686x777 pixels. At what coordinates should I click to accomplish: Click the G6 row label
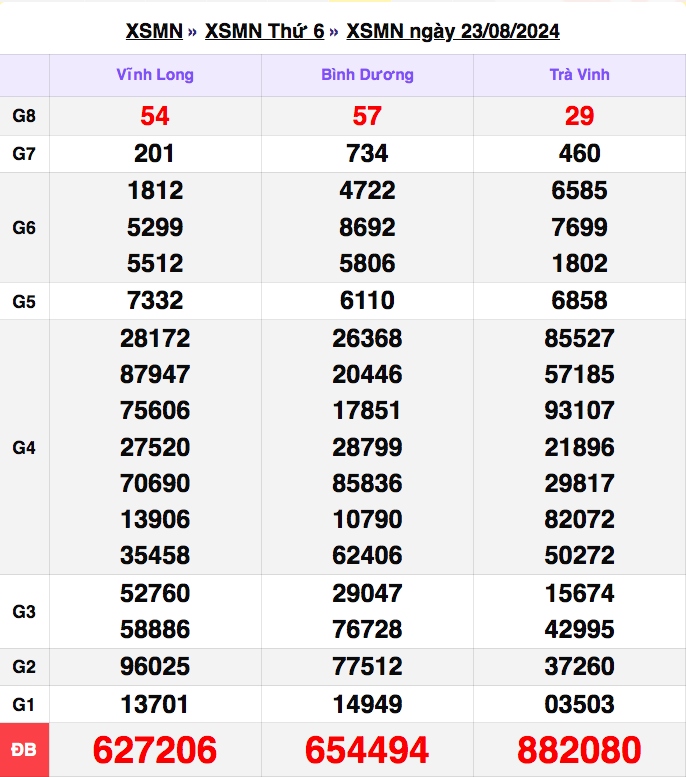pos(24,227)
